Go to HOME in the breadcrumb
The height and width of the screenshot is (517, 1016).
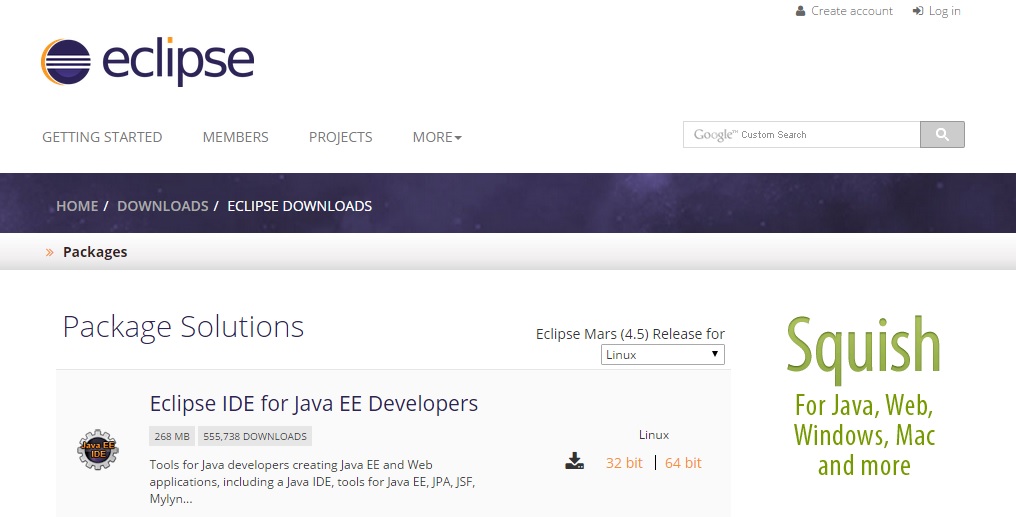tap(77, 206)
